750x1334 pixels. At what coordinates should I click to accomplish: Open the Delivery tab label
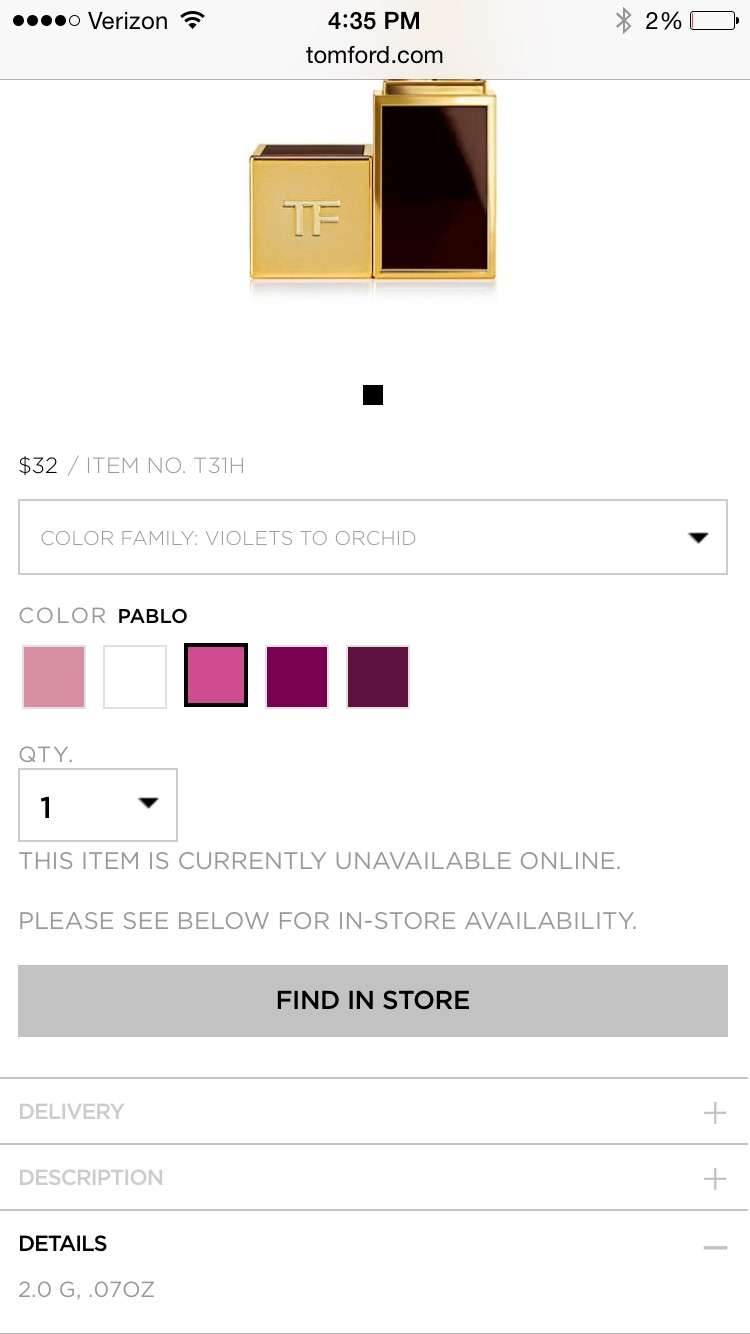pos(71,1112)
